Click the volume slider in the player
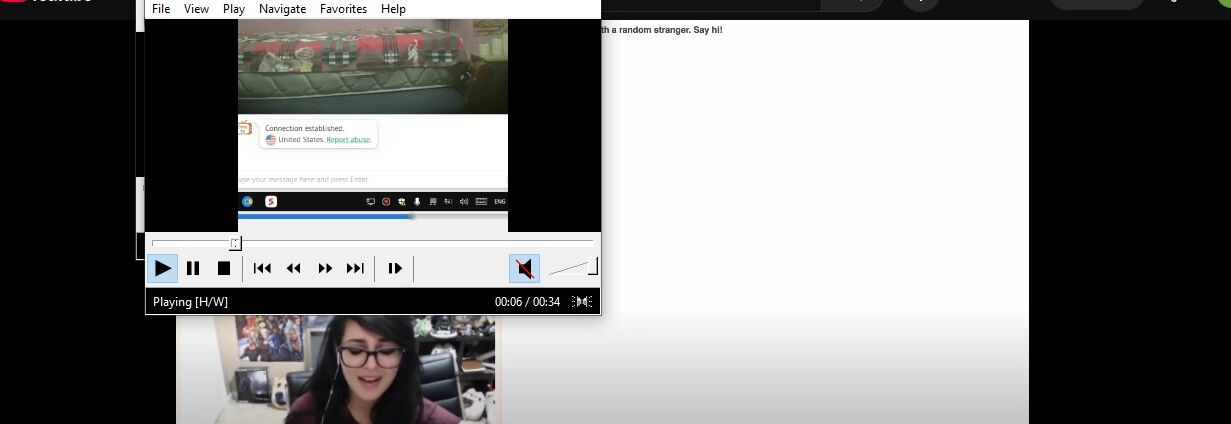Viewport: 1231px width, 424px height. pyautogui.click(x=573, y=267)
